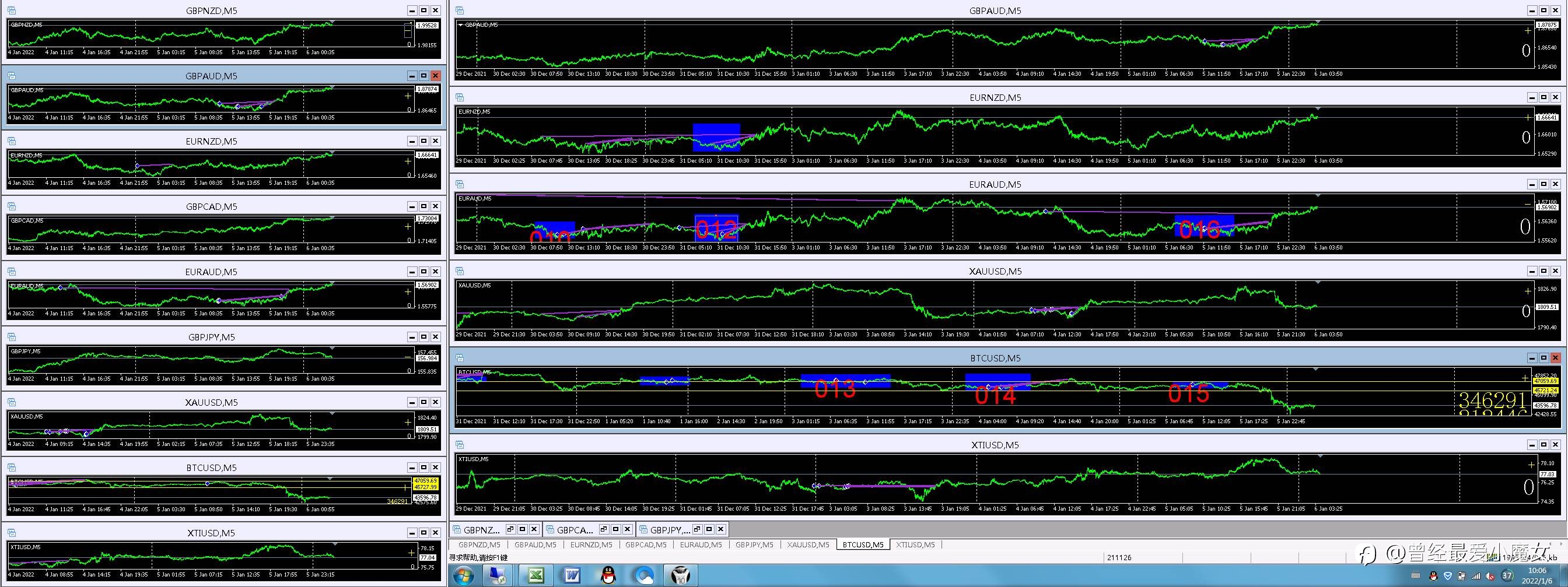Switch to GBPAUD,M5 chart tab
Screen dimensions: 1568x587
[535, 544]
